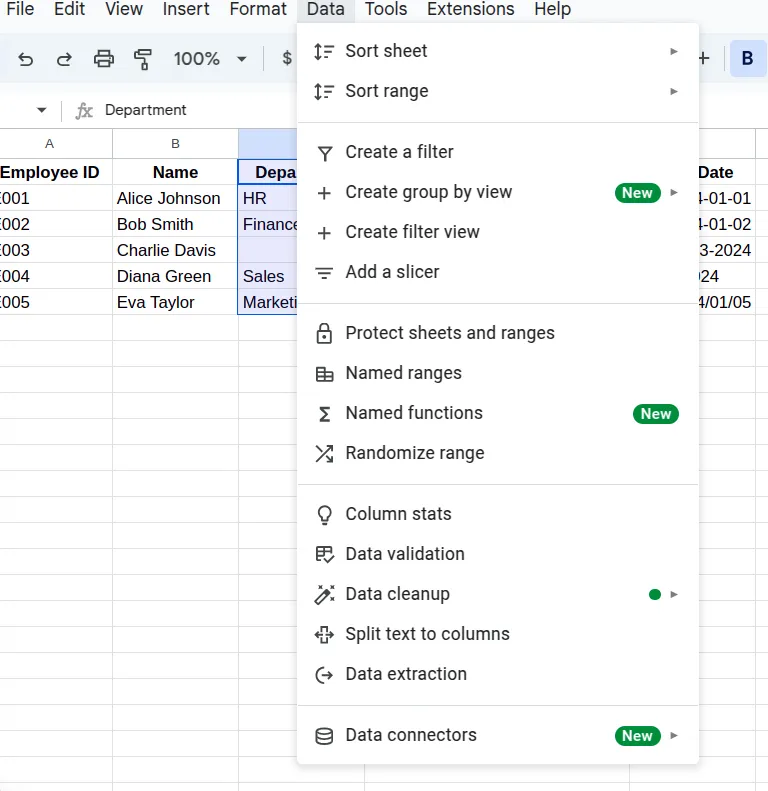The image size is (768, 791).
Task: Open the View menu
Action: coord(124,9)
